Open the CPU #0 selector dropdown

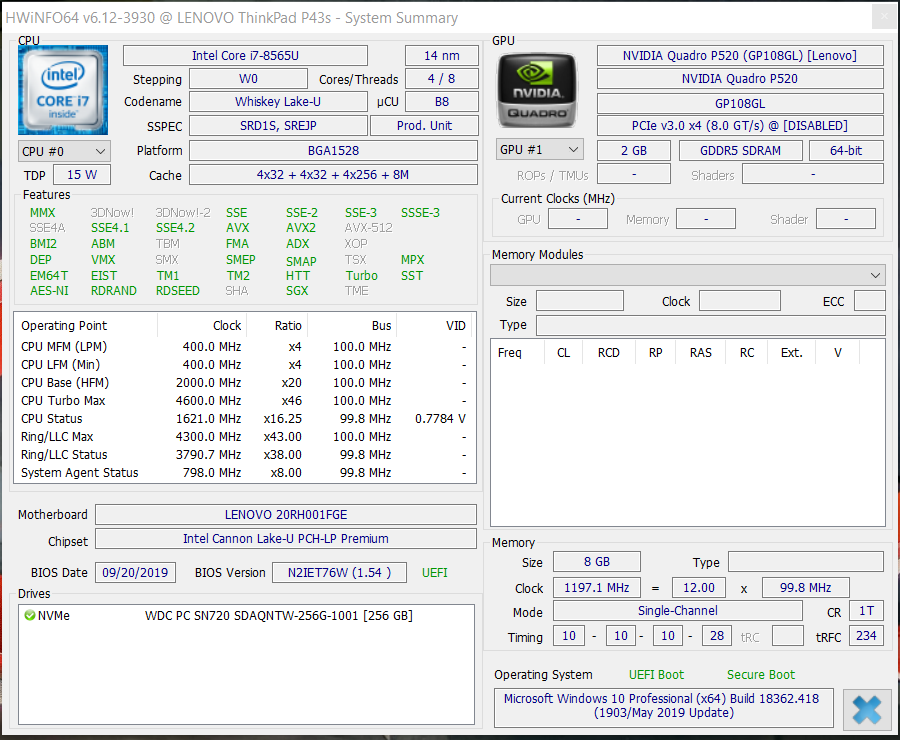coord(64,151)
